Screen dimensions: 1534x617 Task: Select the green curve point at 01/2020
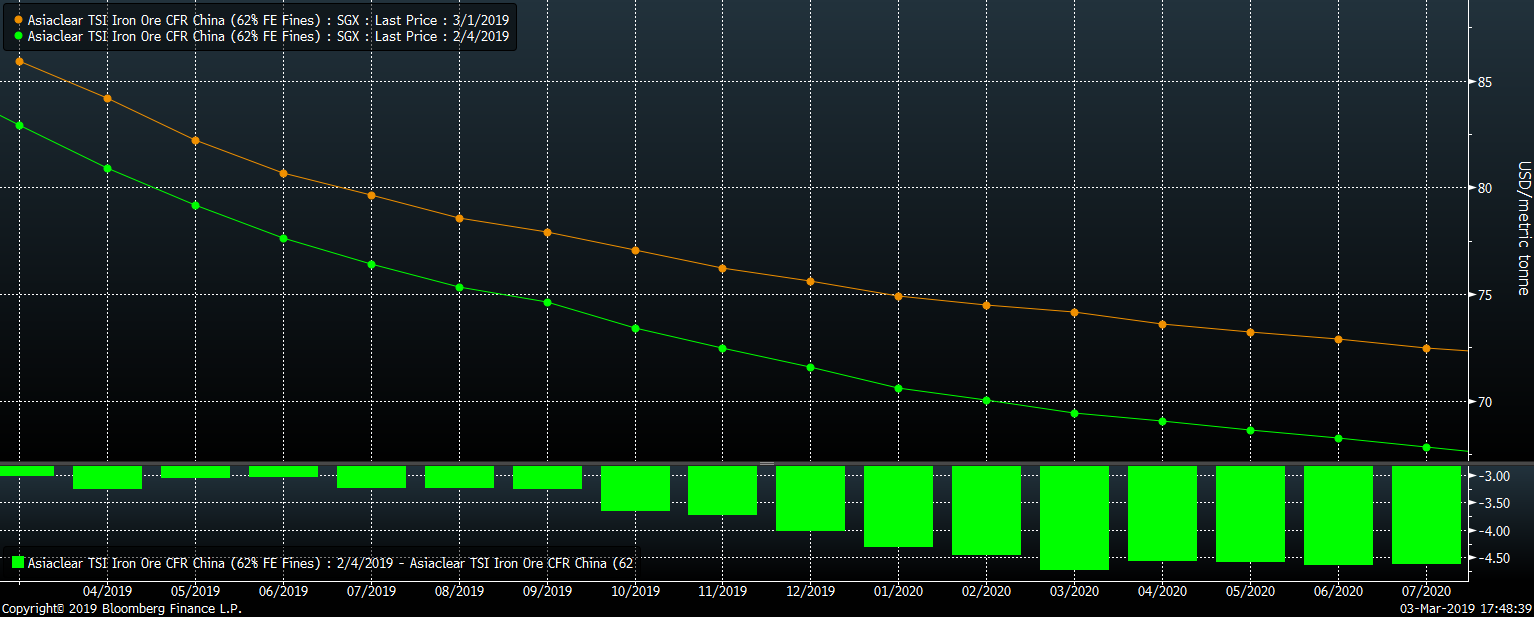(898, 388)
